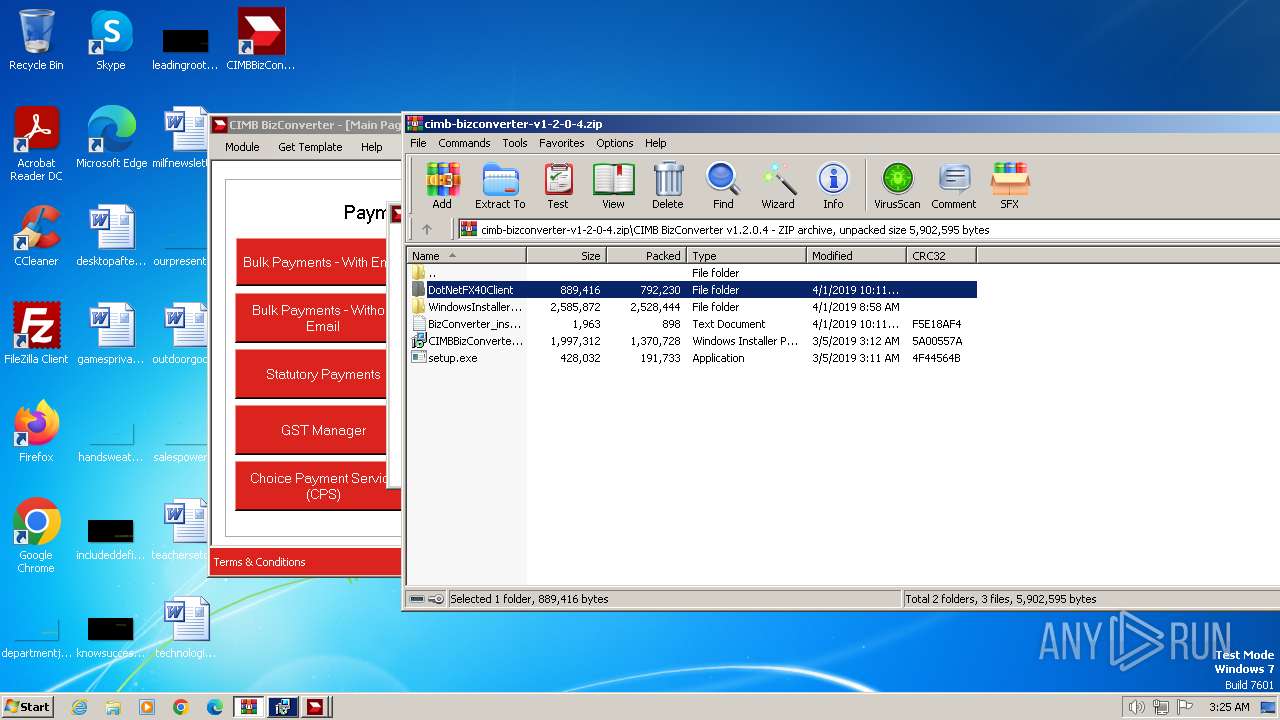
Task: Open Help menu in CIMB BizConverter
Action: coord(372,147)
